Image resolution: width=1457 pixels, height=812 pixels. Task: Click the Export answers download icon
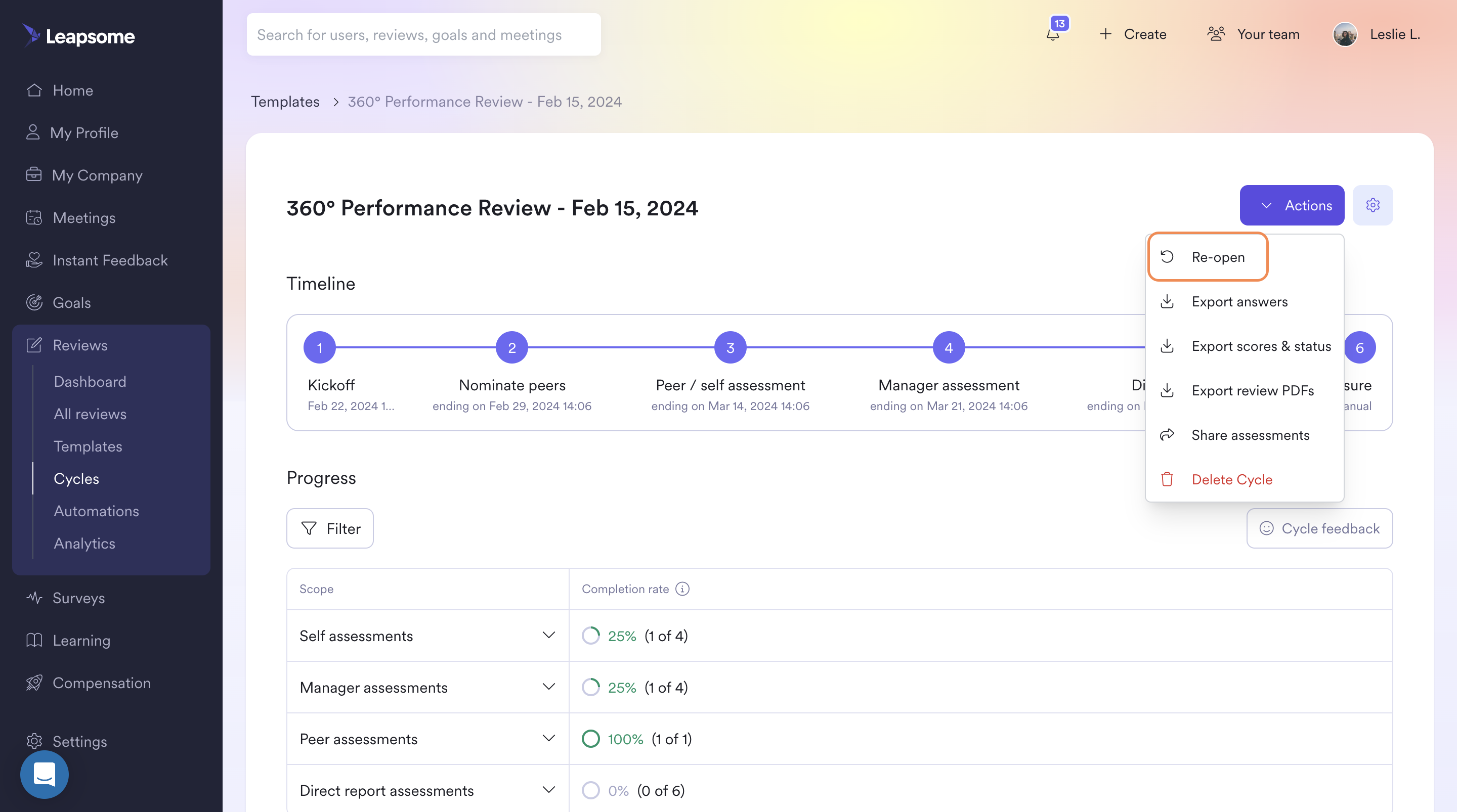1167,301
